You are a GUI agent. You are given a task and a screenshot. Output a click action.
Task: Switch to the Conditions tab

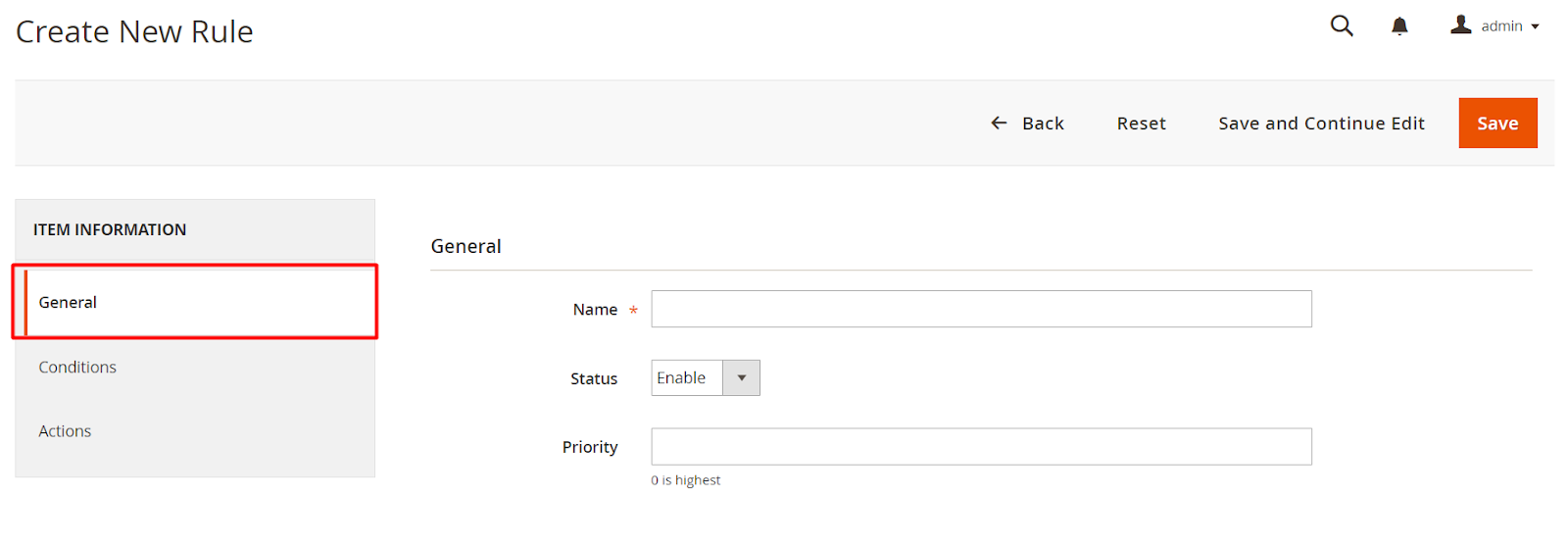pos(77,367)
